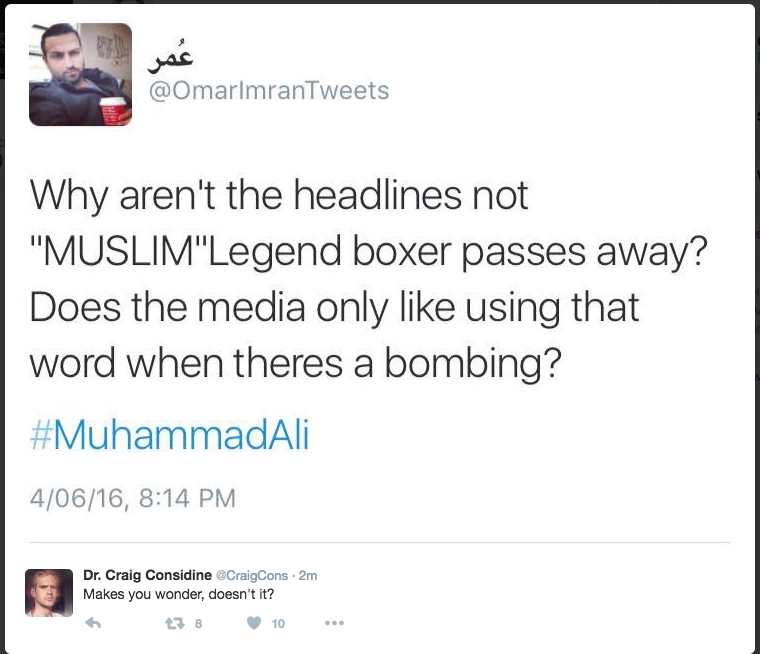760x654 pixels.
Task: Open the Dr. Craig Considine name link
Action: (x=147, y=575)
